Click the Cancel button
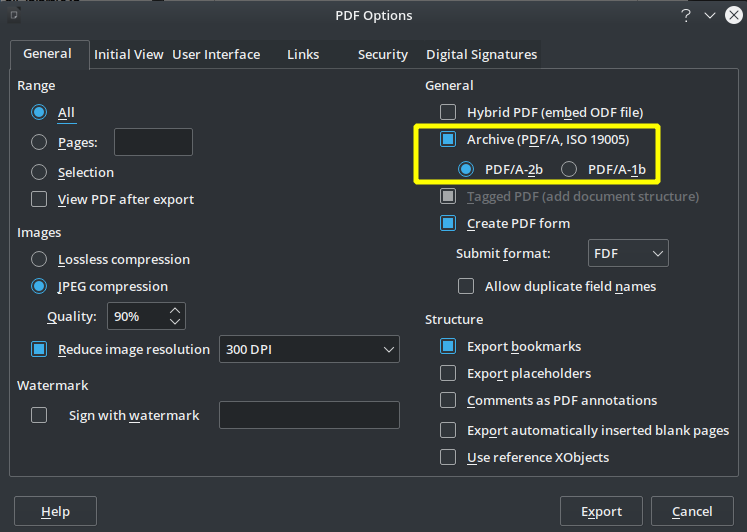This screenshot has height=532, width=747. pyautogui.click(x=691, y=511)
